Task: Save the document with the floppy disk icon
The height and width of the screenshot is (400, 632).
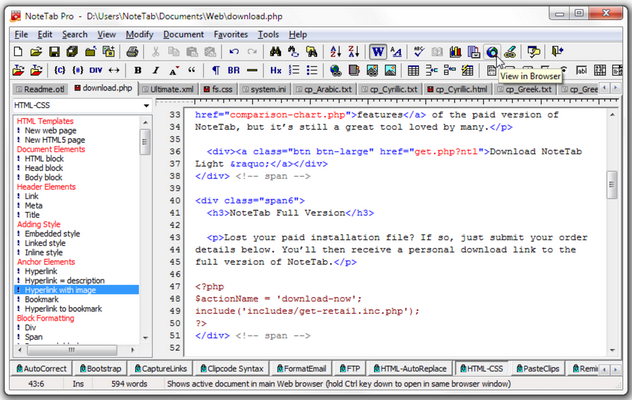Action: click(x=54, y=52)
